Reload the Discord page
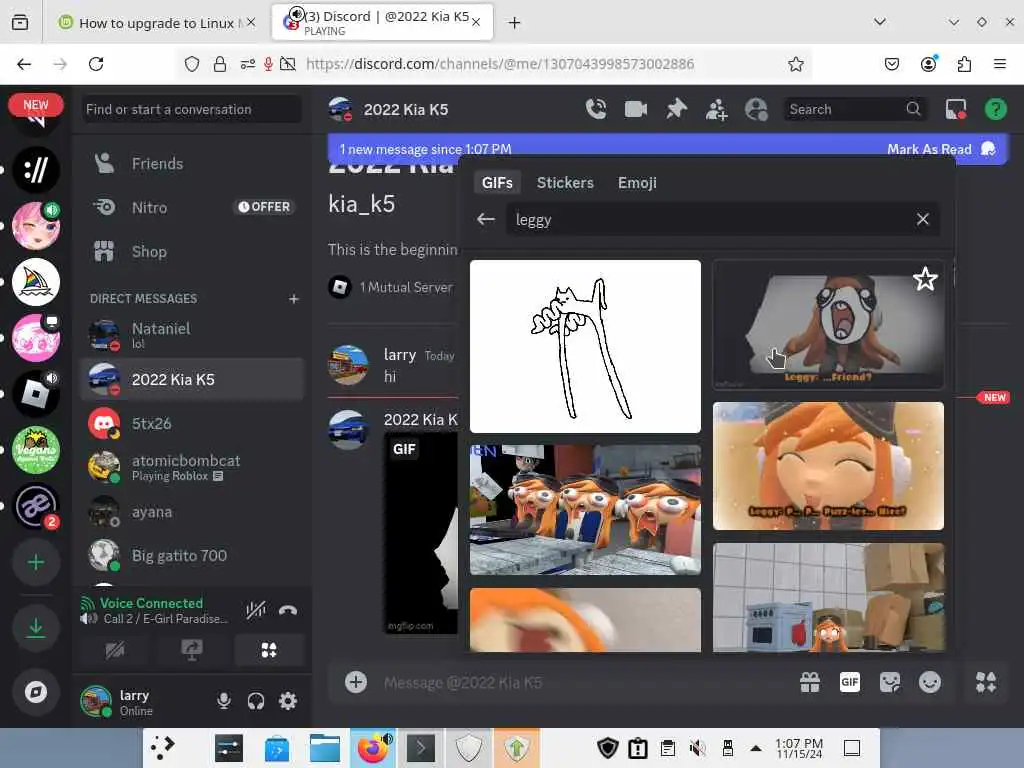This screenshot has height=768, width=1024. (x=96, y=64)
